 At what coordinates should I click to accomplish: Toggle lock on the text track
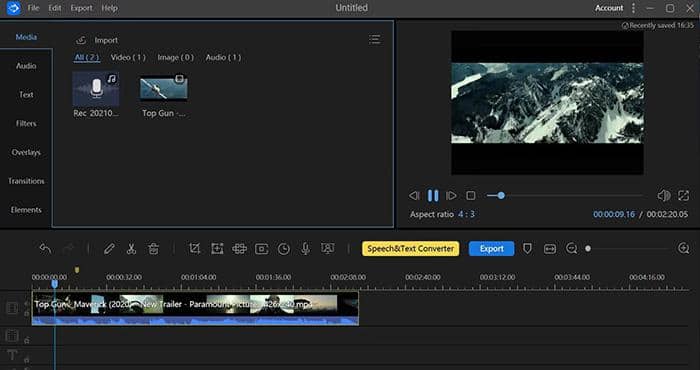26,359
